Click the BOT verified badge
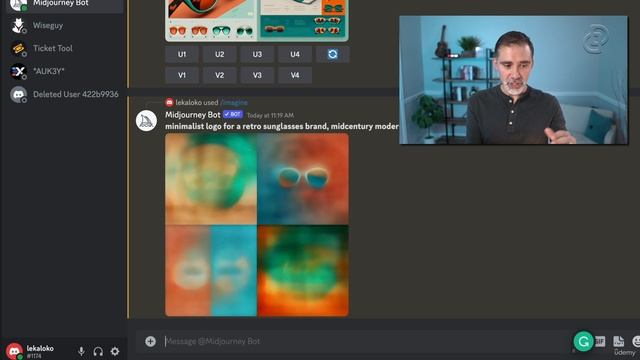The width and height of the screenshot is (640, 360). click(x=233, y=115)
